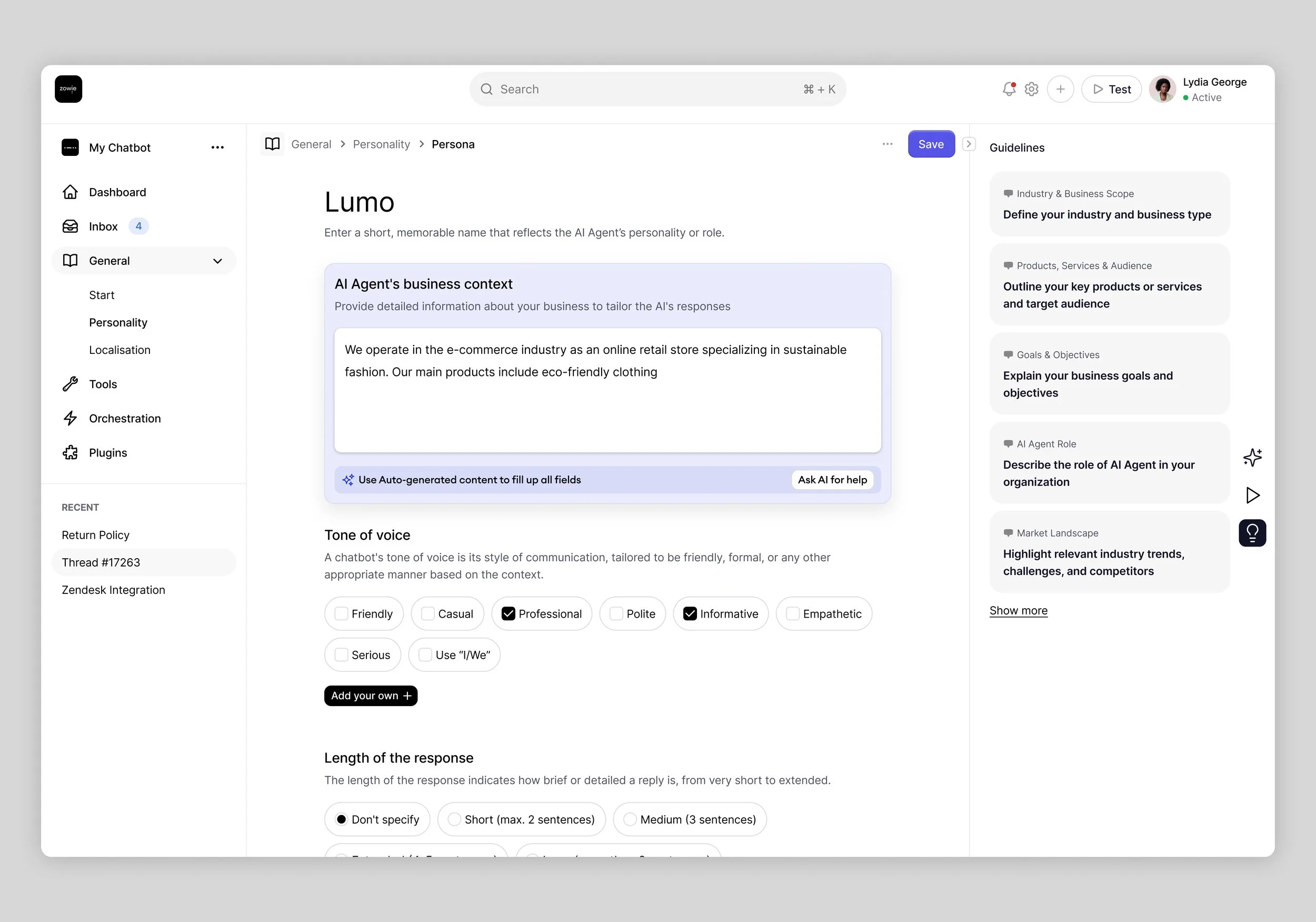Collapse the Guidelines panel with the arrow

tap(969, 144)
